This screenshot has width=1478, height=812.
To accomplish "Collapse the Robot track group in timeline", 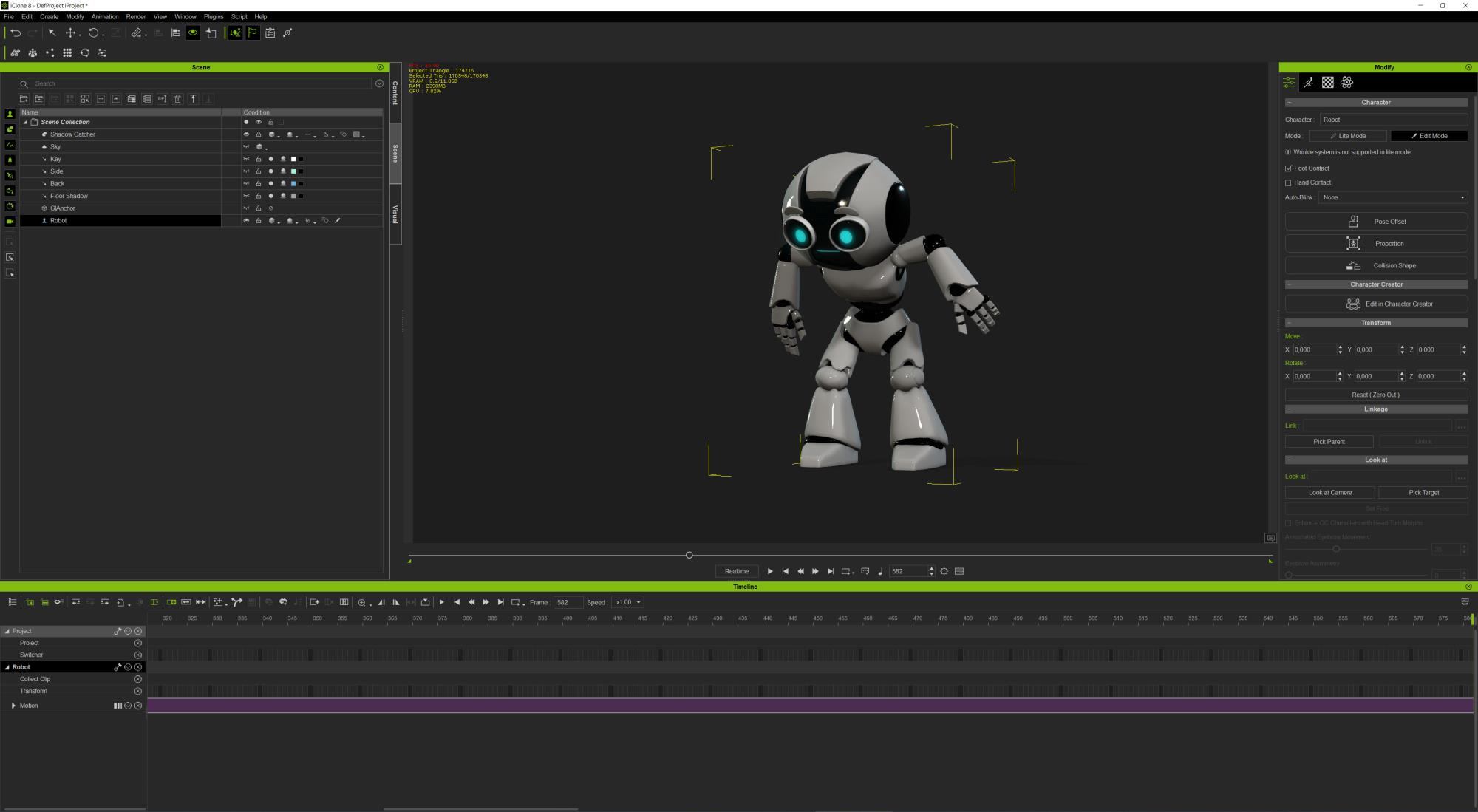I will [7, 667].
